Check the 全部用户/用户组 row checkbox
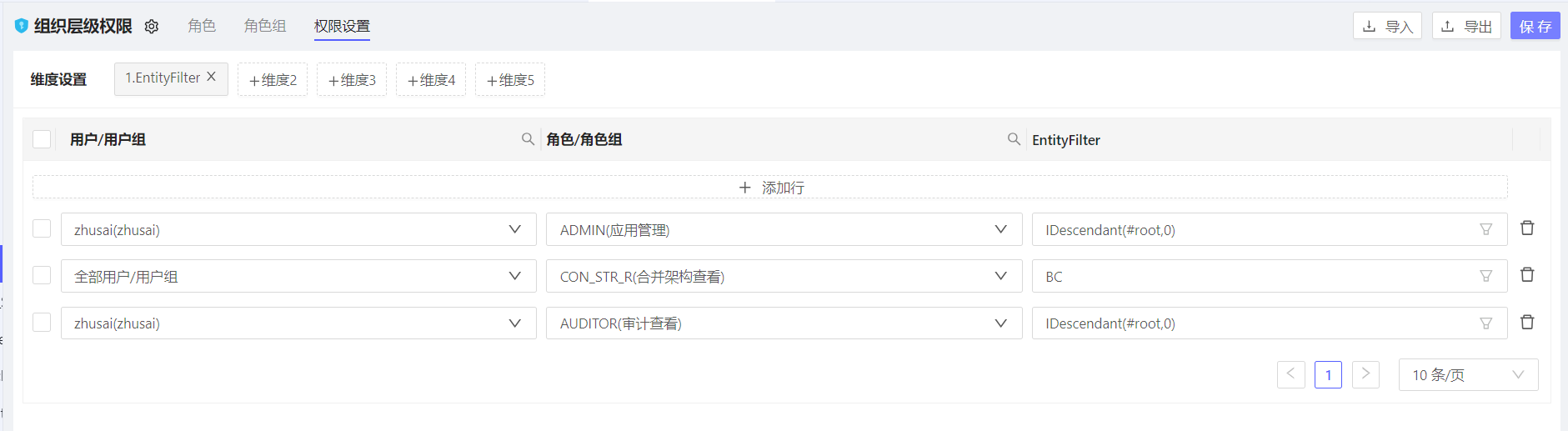The width and height of the screenshot is (1568, 431). coord(42,276)
